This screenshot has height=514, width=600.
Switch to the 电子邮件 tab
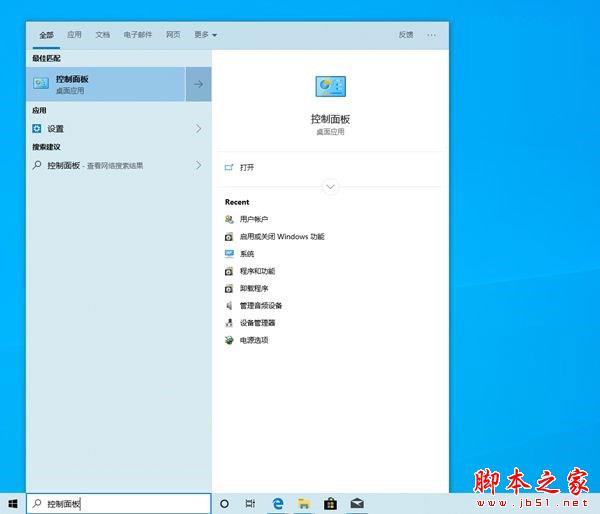click(x=138, y=35)
